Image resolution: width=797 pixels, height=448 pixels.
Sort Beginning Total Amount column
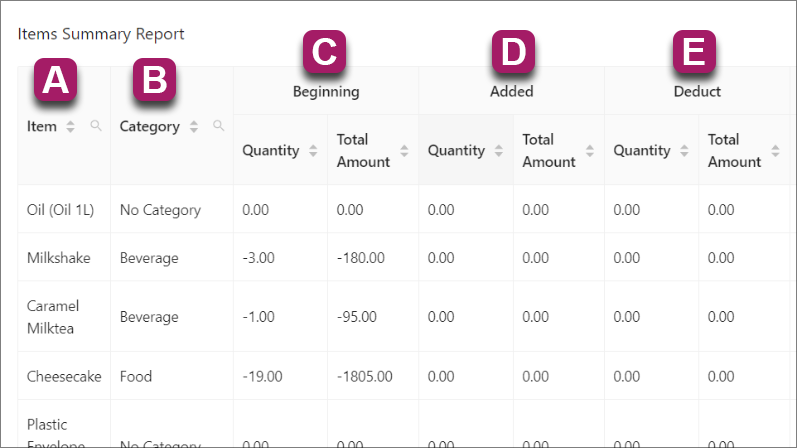(404, 151)
